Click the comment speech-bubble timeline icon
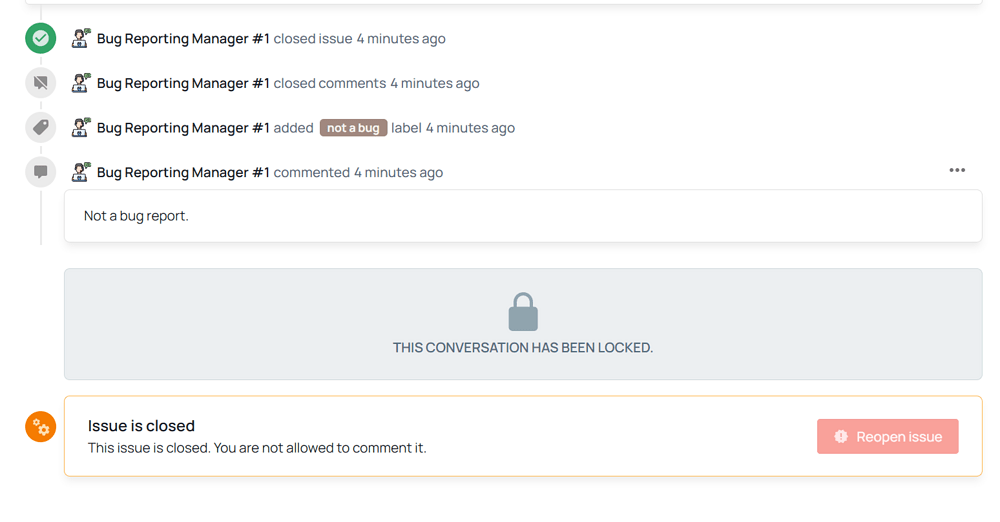This screenshot has width=1000, height=522. tap(40, 172)
